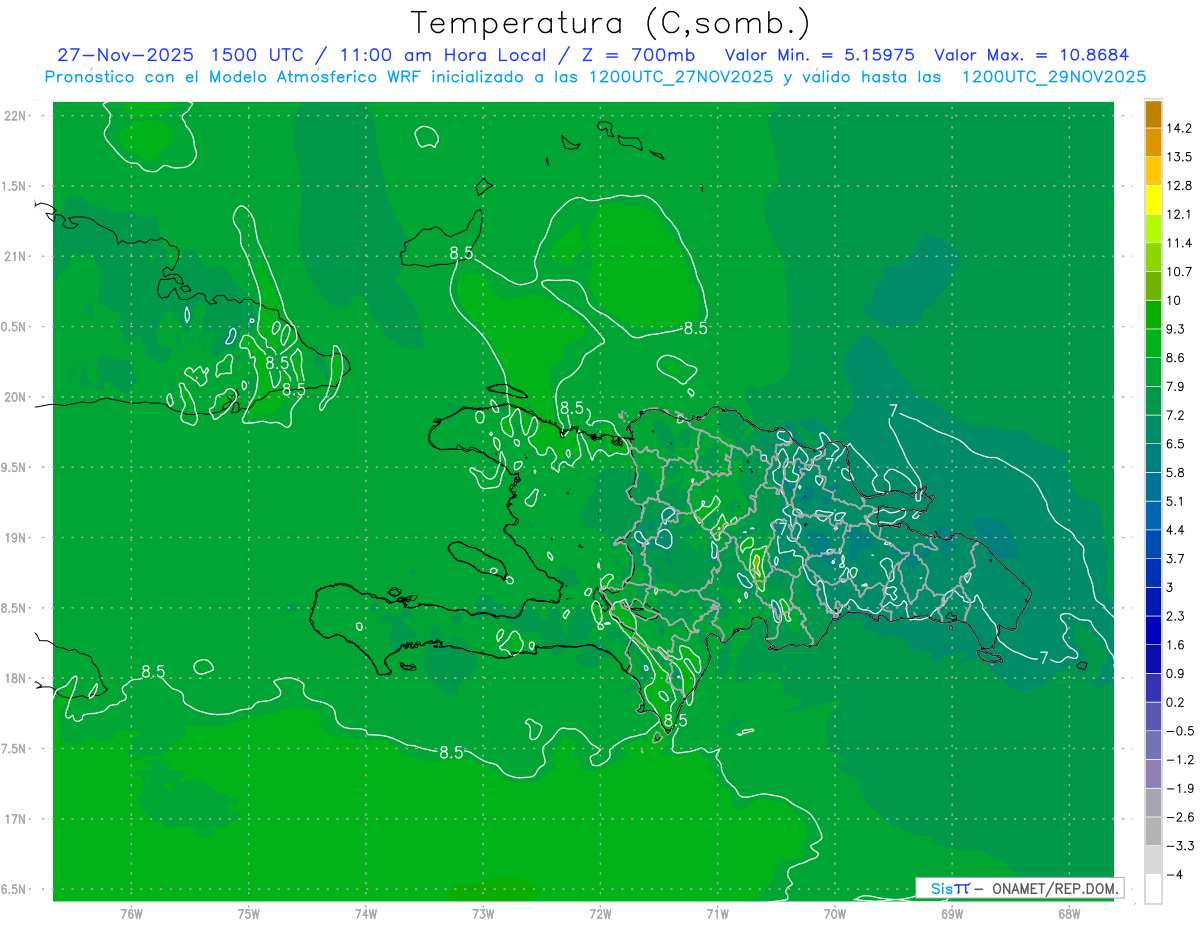
Task: Click the purple swatch between -1.2 and -1.9
Action: pyautogui.click(x=1153, y=773)
